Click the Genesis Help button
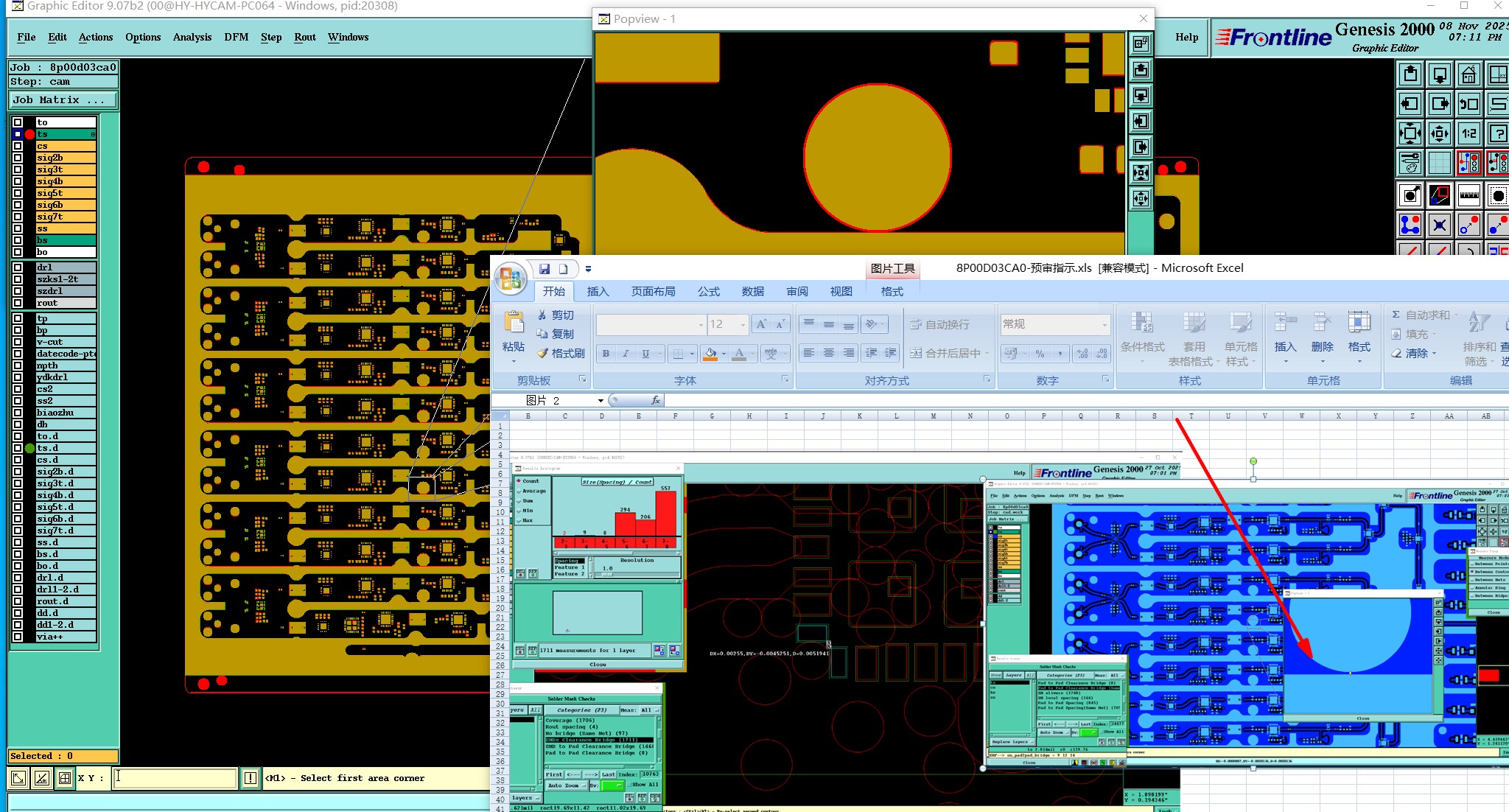Viewport: 1509px width, 812px height. click(1186, 37)
